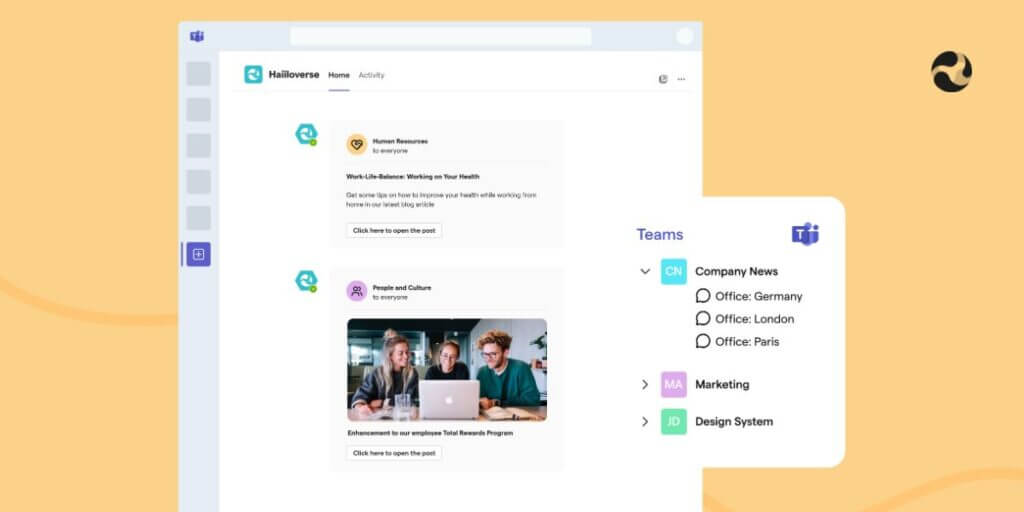Click the Haiiloverse app logo in header

253,74
